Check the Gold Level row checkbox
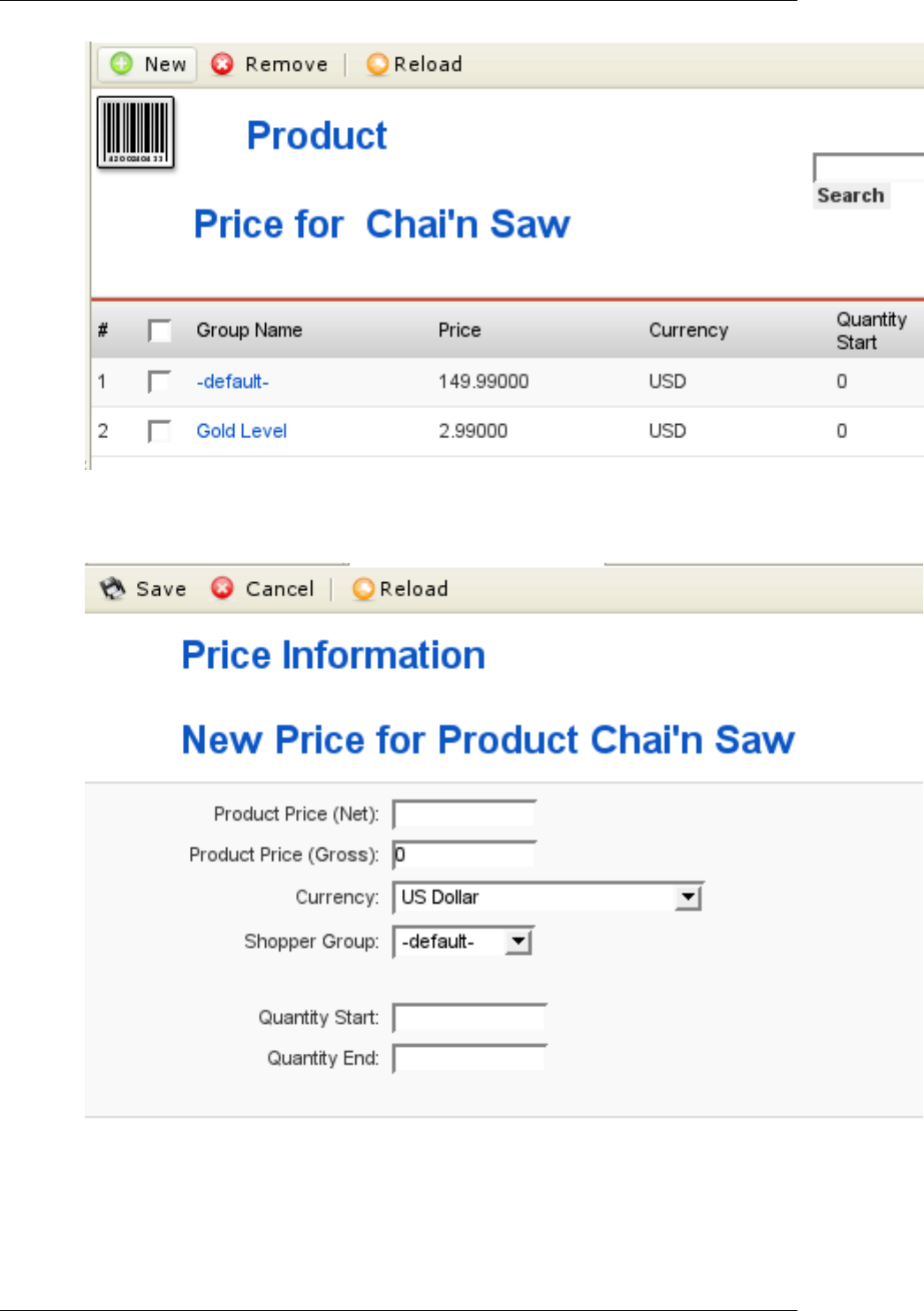Viewport: 924px width, 1311px height. (160, 431)
